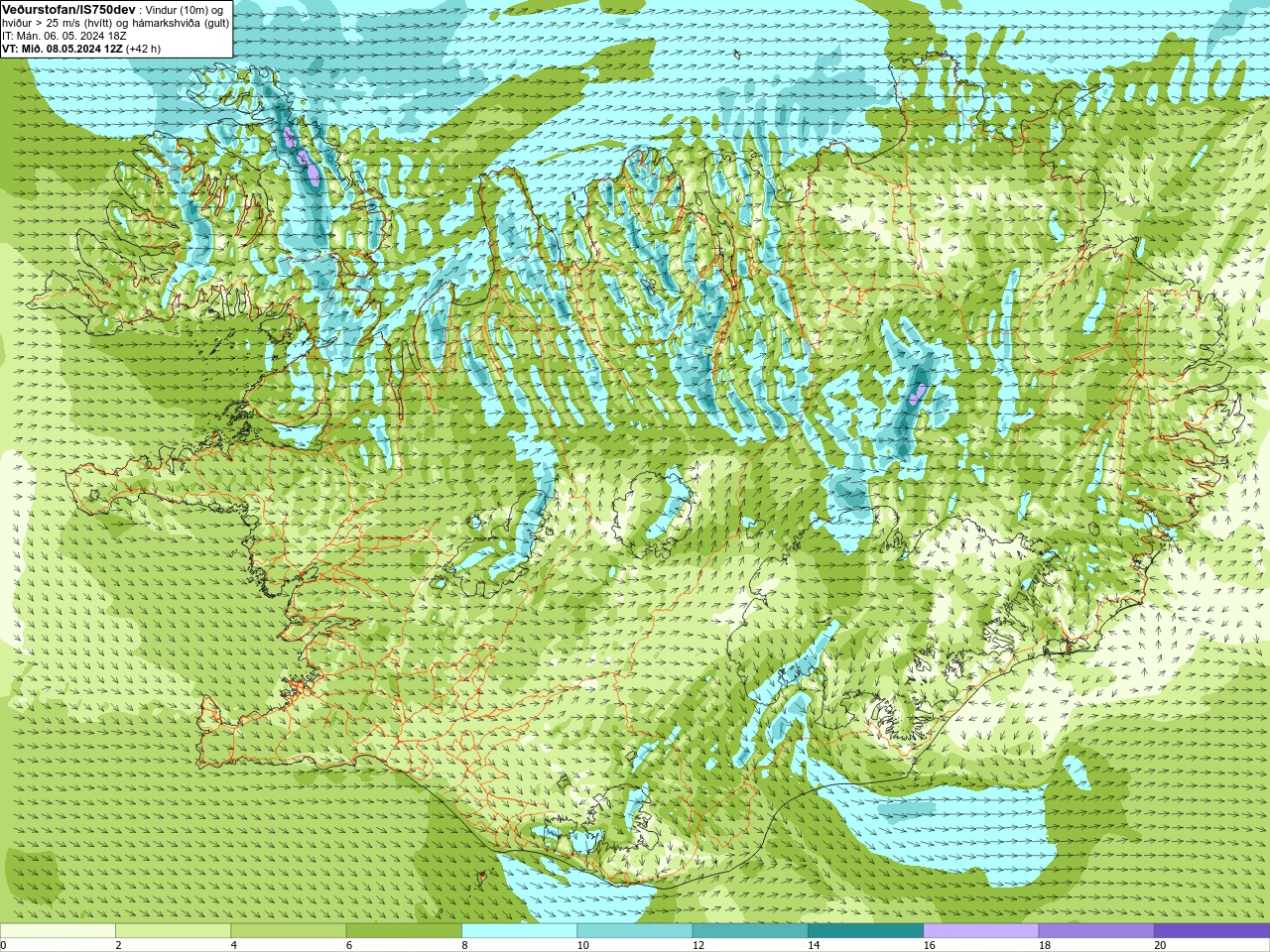Click the 'Veðurstofan/IS750dev' title text
The image size is (1270, 952).
68,9
